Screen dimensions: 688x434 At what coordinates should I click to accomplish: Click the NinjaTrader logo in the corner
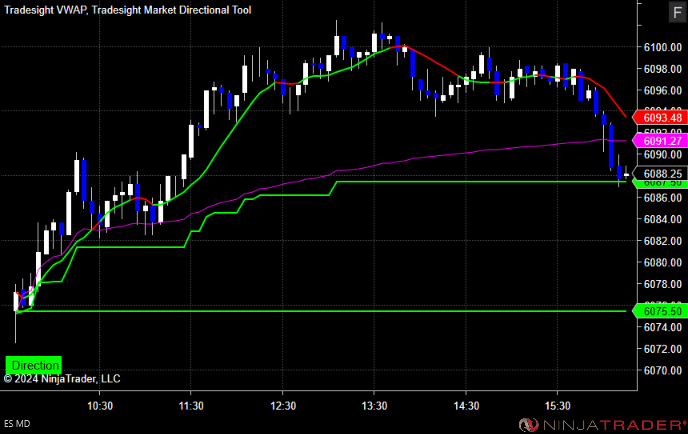click(x=602, y=424)
